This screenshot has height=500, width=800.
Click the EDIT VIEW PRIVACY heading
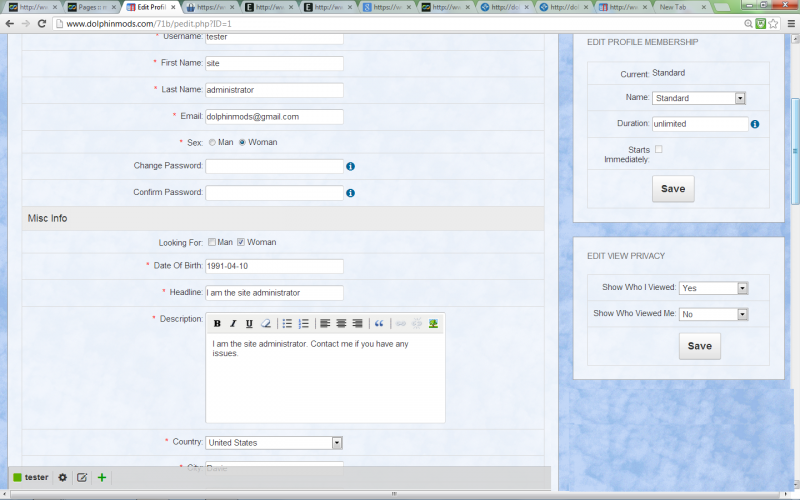626,256
